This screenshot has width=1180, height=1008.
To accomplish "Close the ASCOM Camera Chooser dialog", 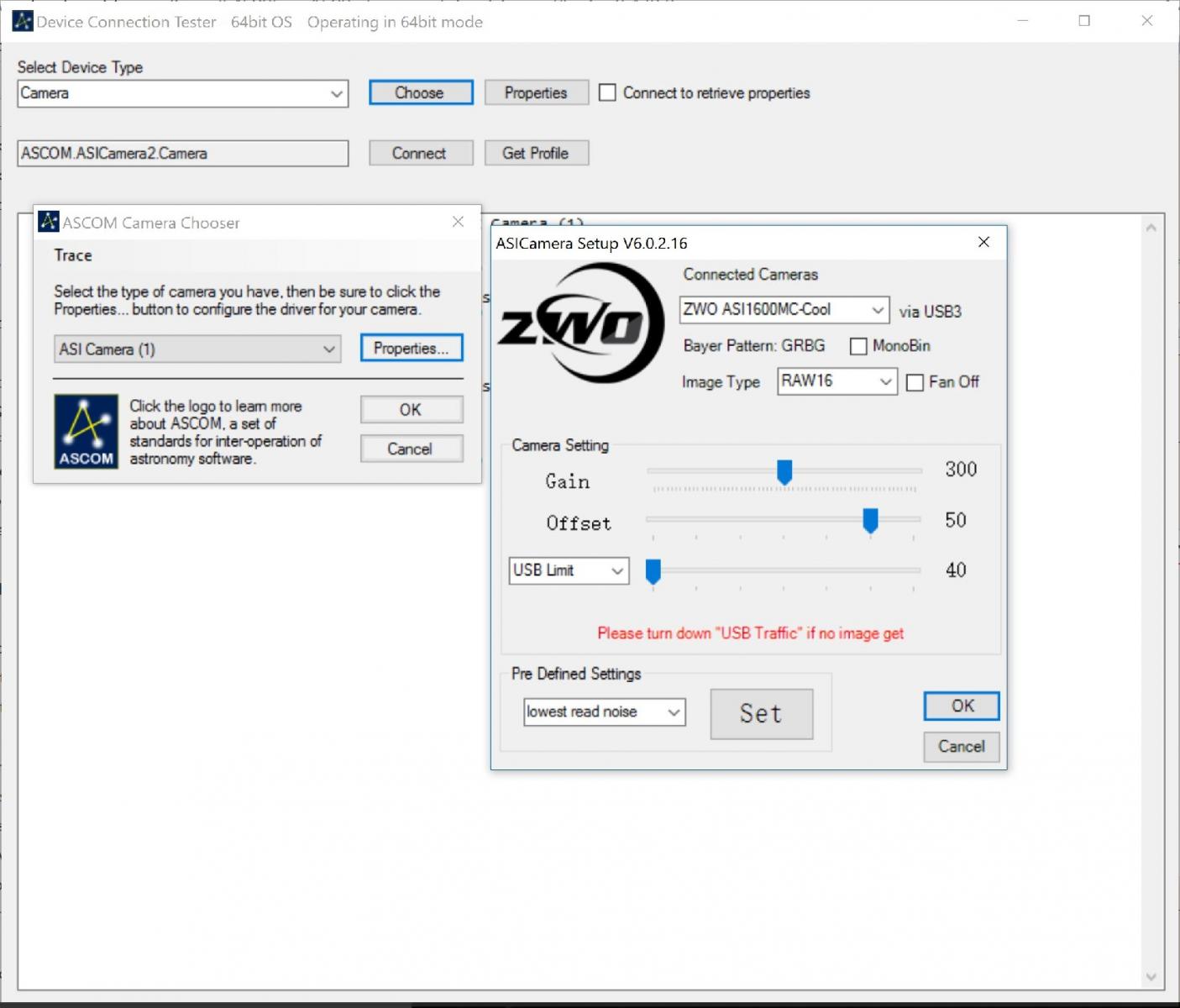I will [458, 222].
